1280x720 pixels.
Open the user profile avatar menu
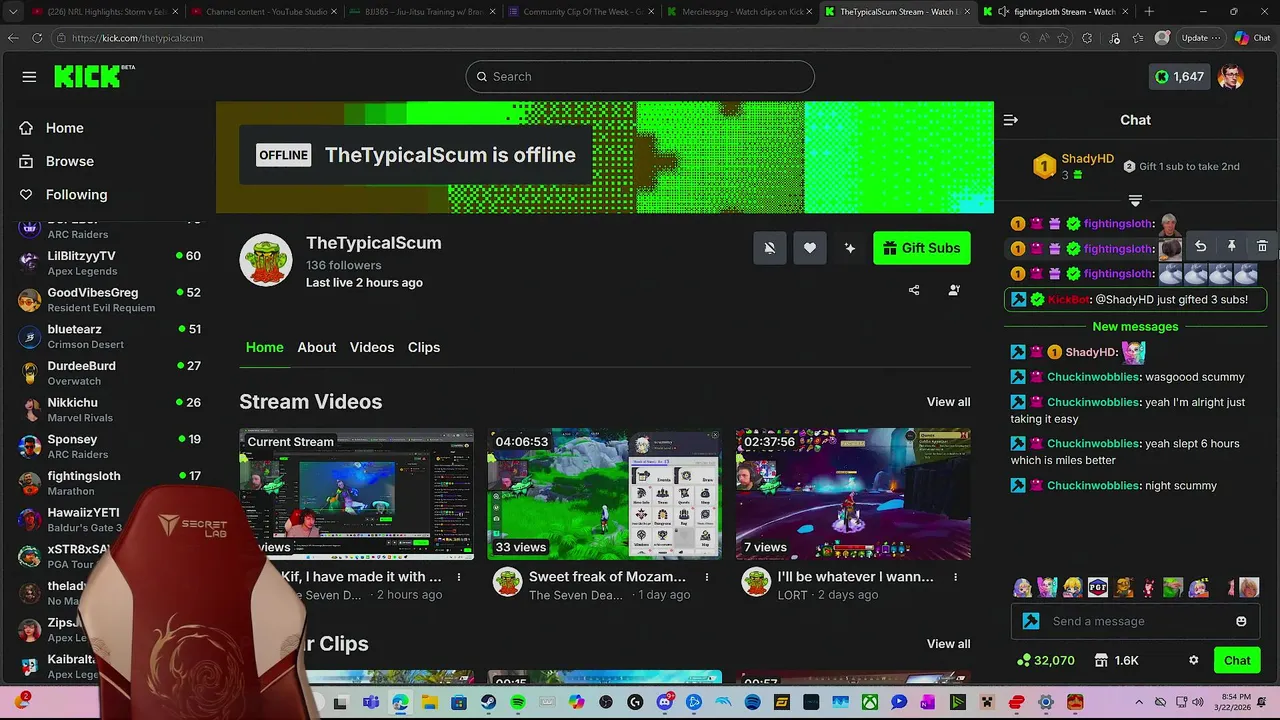coord(1232,77)
